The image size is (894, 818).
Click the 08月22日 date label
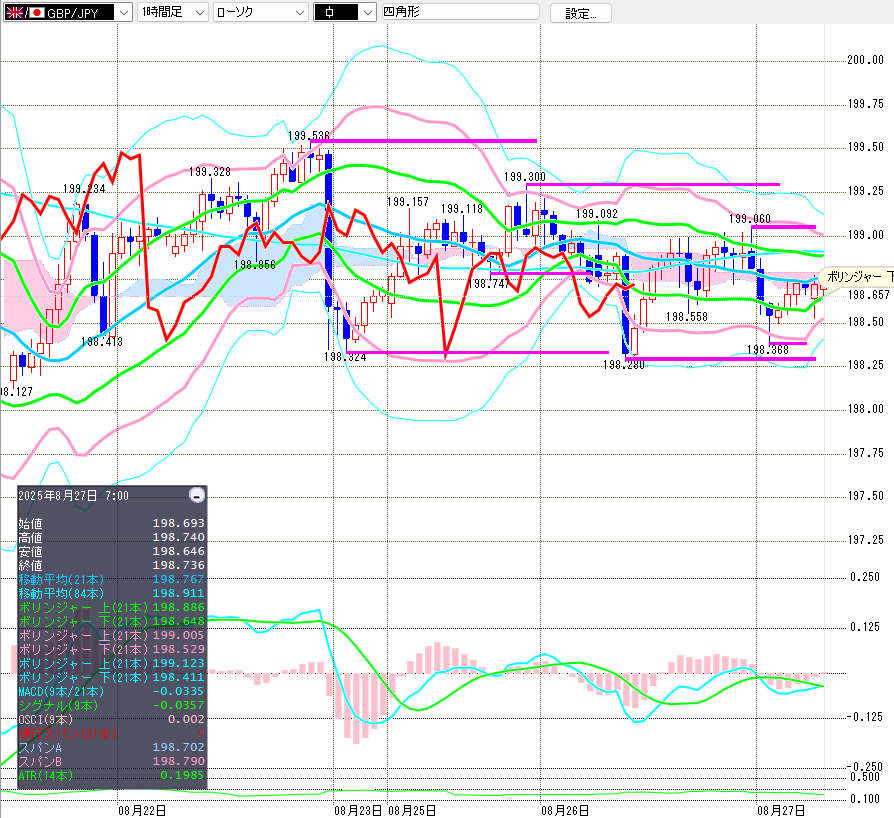(143, 811)
